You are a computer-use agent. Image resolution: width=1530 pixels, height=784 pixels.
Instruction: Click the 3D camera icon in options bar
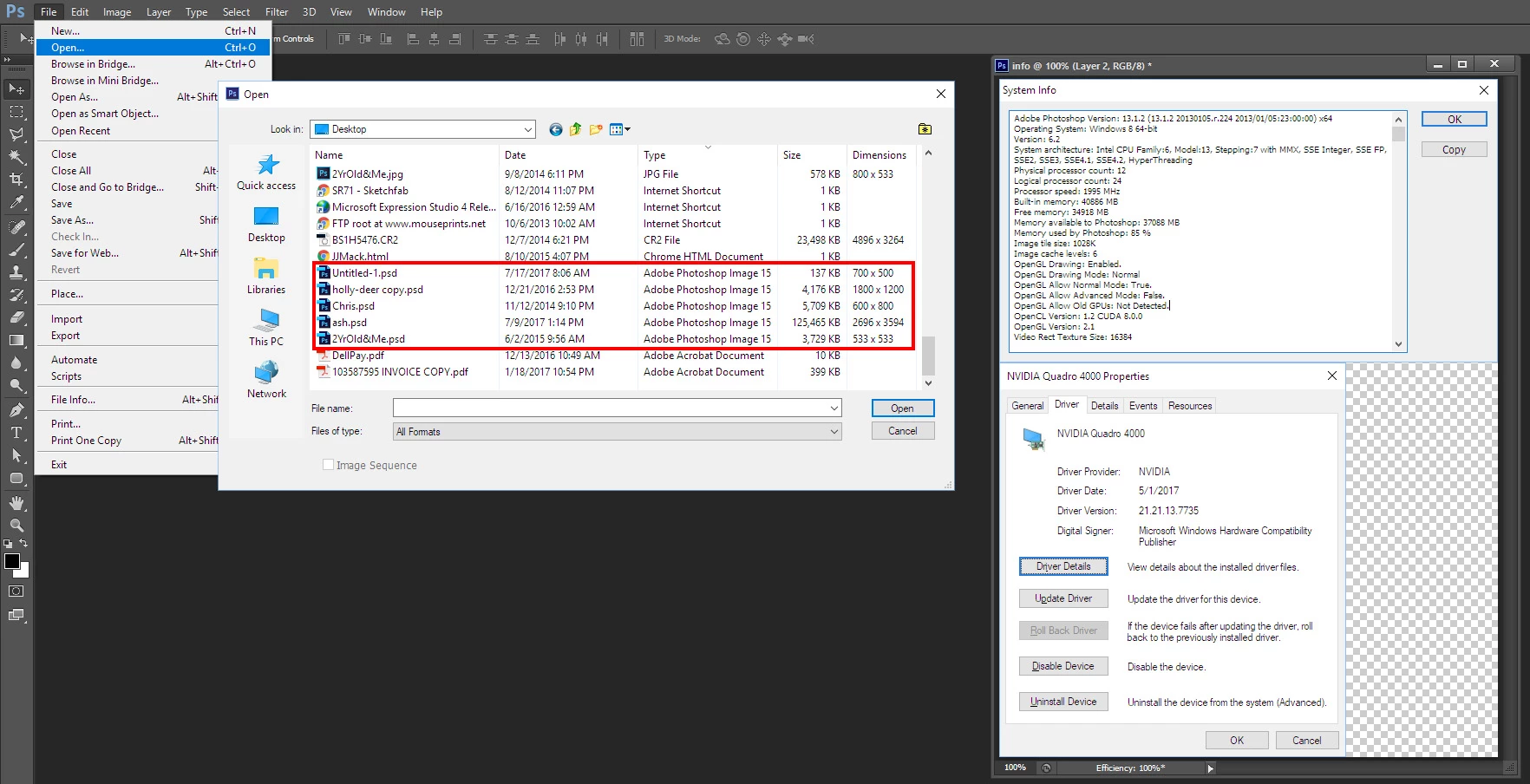tap(806, 39)
